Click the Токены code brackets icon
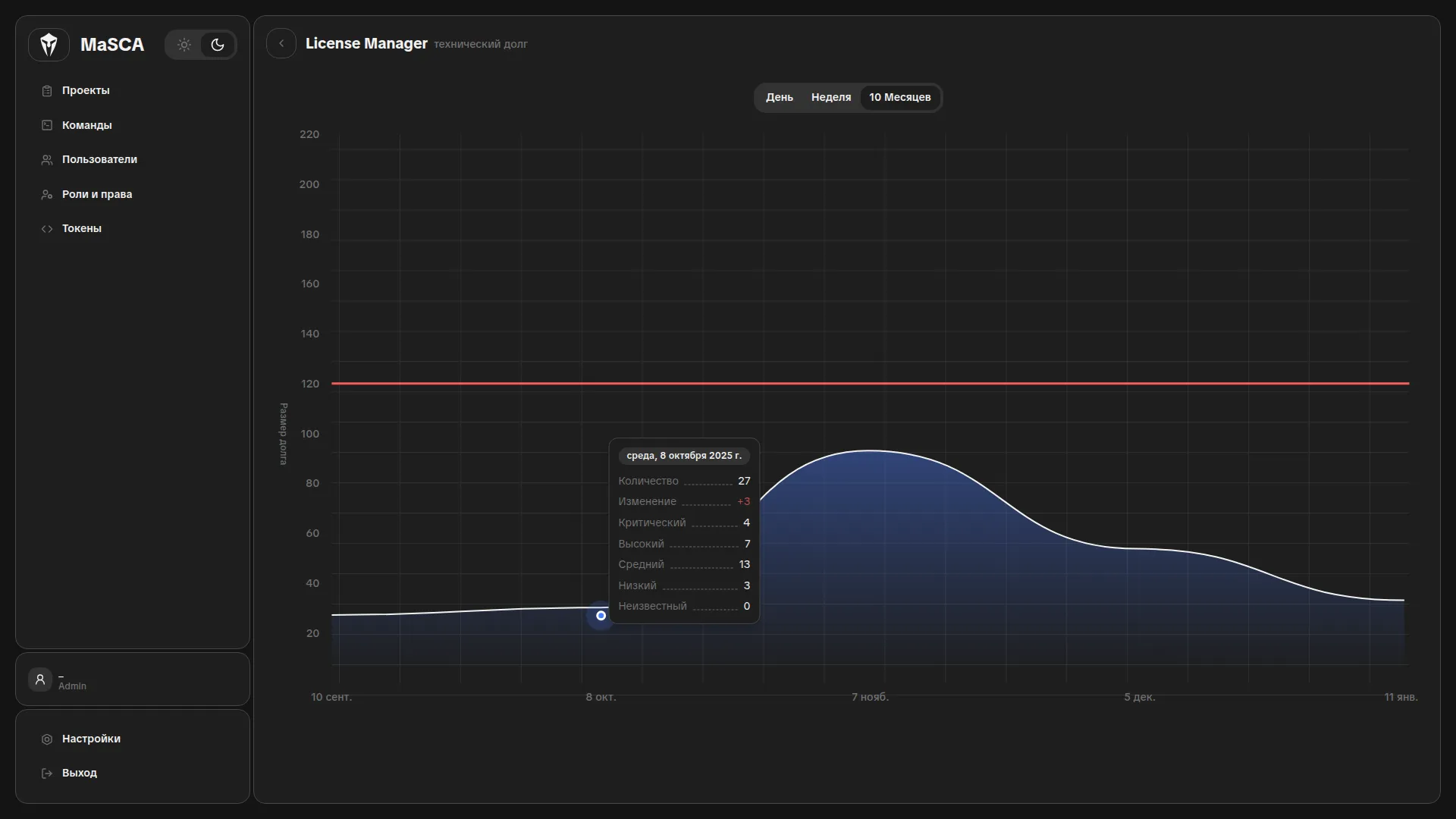This screenshot has width=1456, height=819. (x=47, y=229)
